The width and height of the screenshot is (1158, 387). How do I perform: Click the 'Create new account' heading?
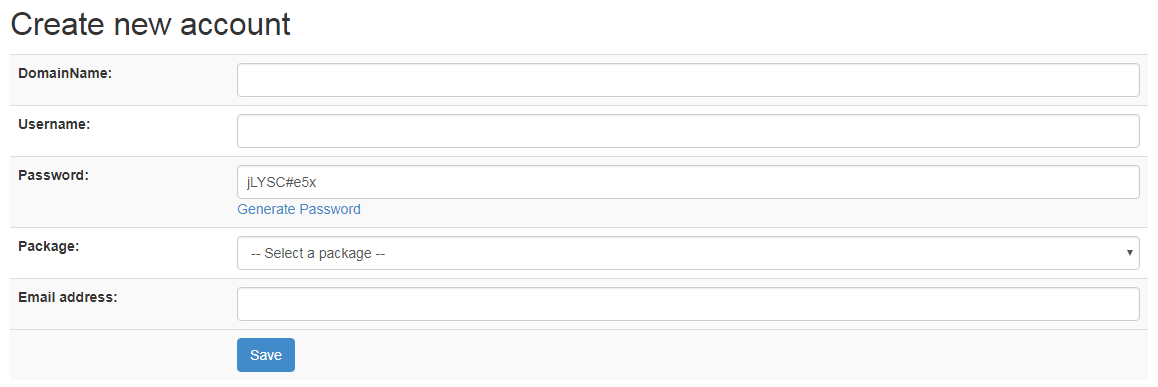click(151, 24)
